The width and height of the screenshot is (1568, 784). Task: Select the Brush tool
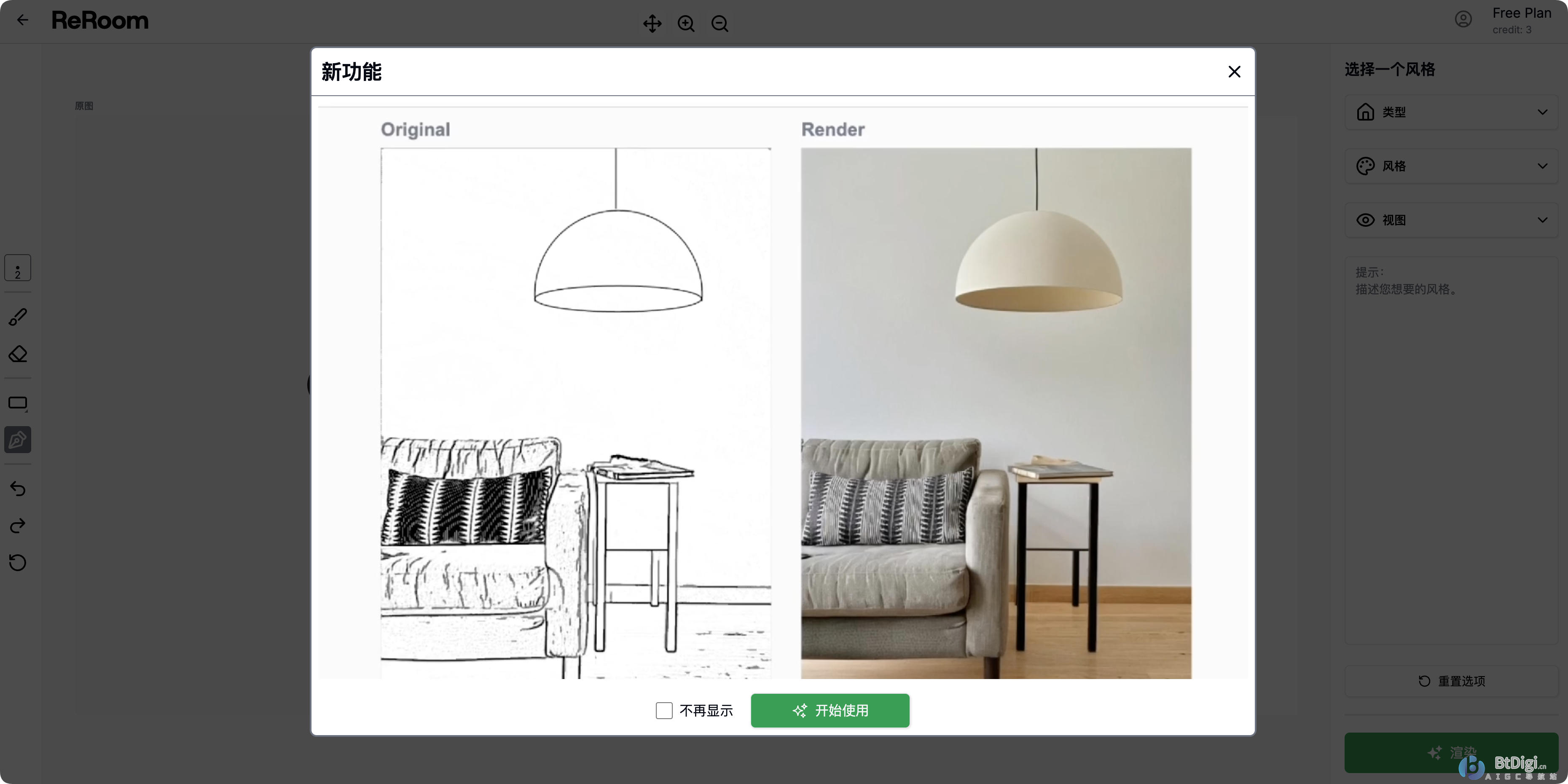[x=18, y=317]
